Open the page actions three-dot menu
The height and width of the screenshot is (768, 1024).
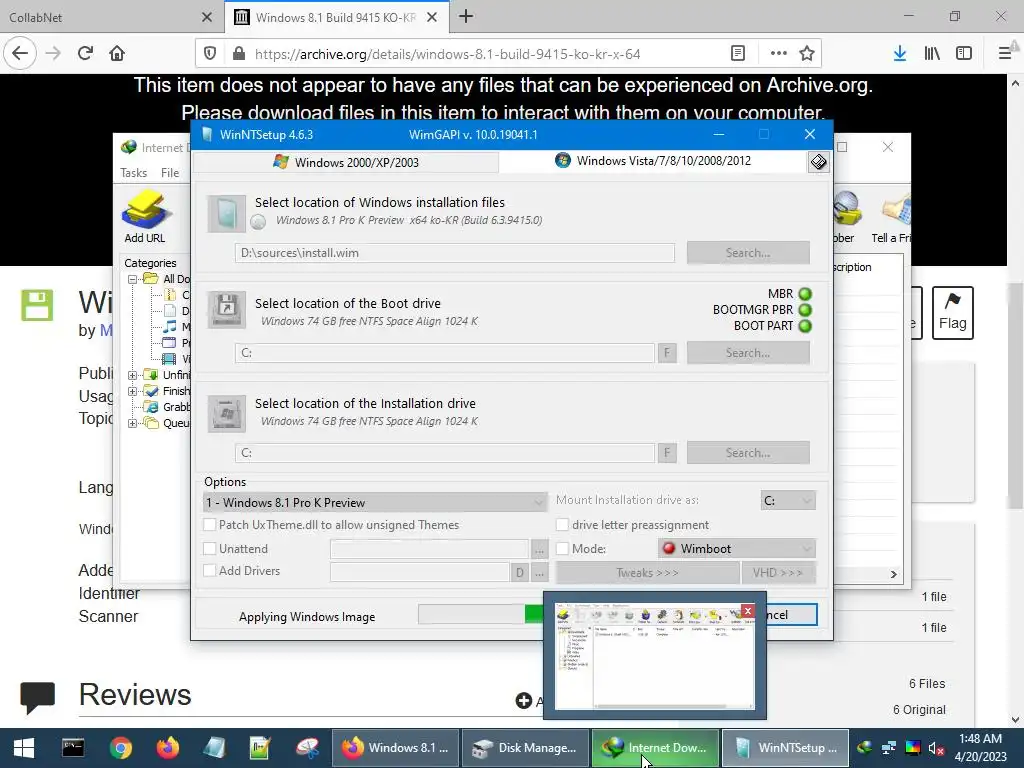click(778, 54)
